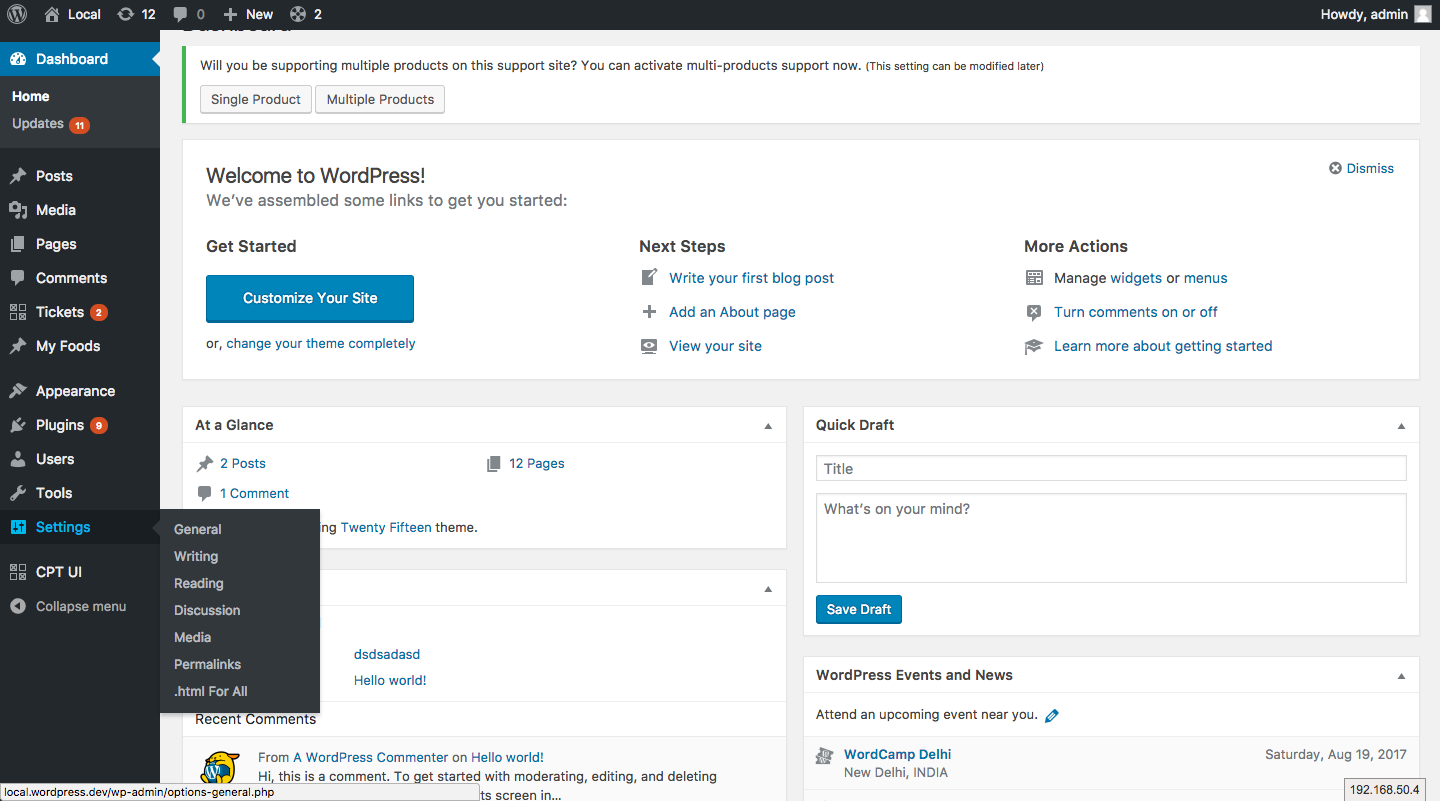Collapse the Quick Draft panel
Viewport: 1440px width, 801px height.
(1401, 426)
